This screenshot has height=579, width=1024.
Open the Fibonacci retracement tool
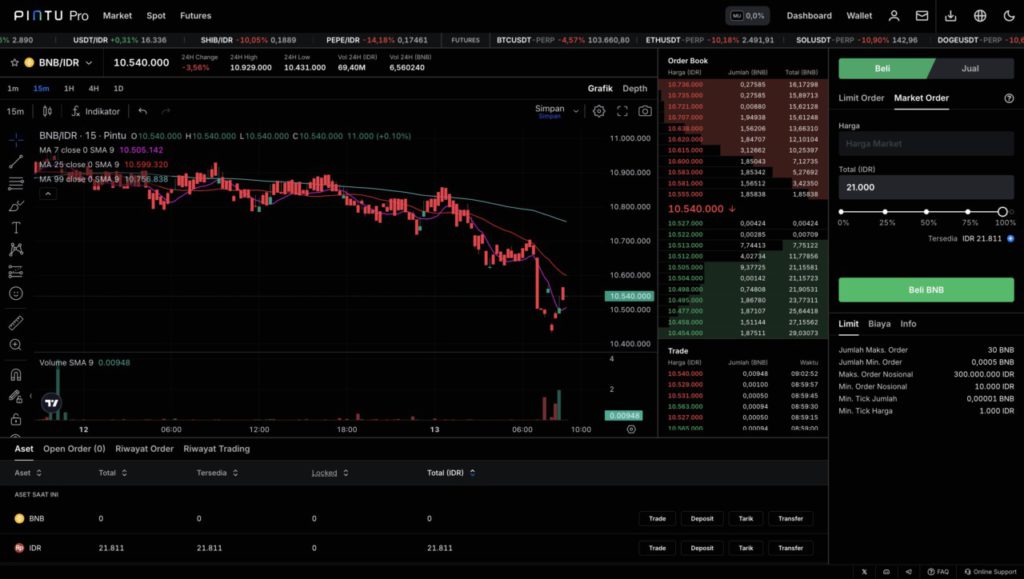16,183
